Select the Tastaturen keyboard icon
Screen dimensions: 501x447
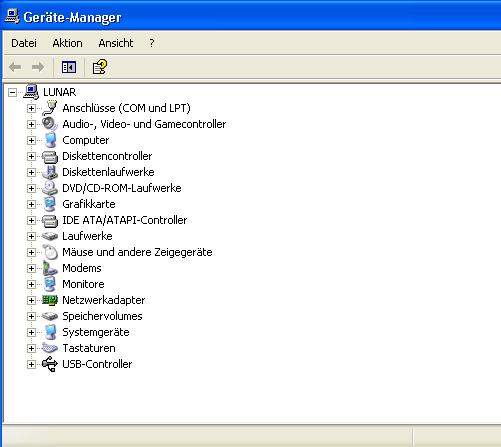point(50,348)
